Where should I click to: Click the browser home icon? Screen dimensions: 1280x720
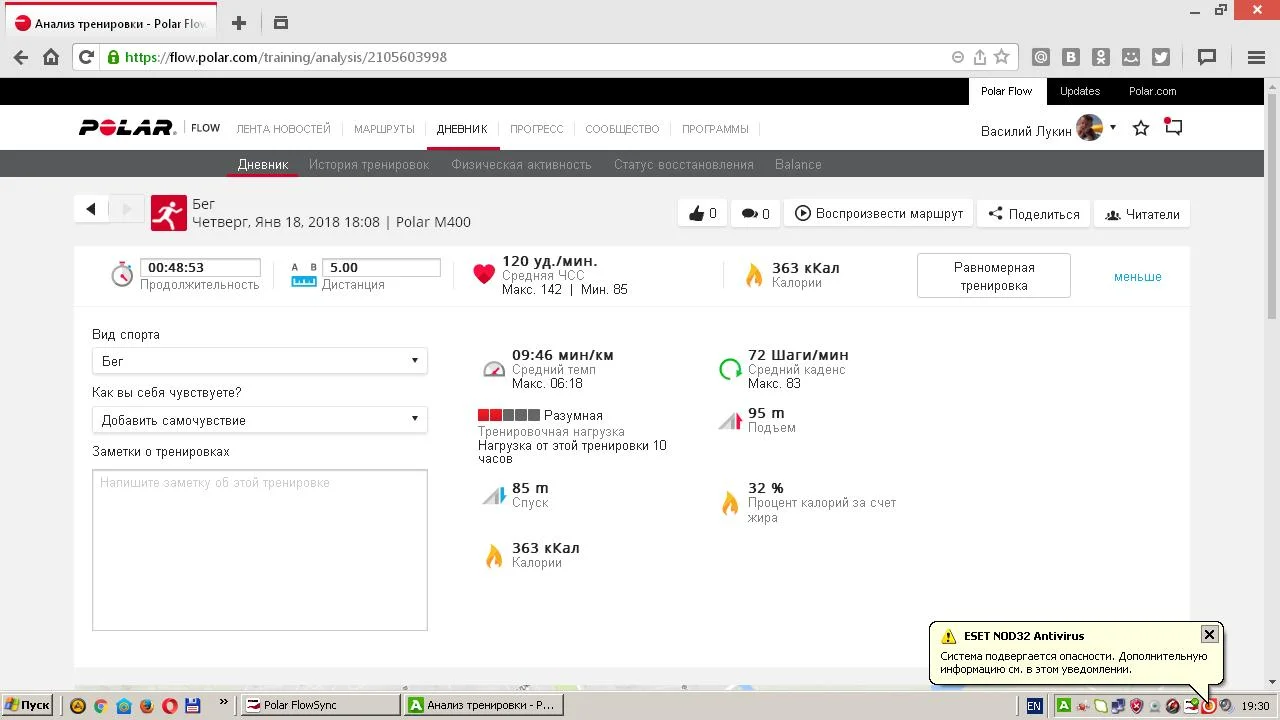(51, 57)
